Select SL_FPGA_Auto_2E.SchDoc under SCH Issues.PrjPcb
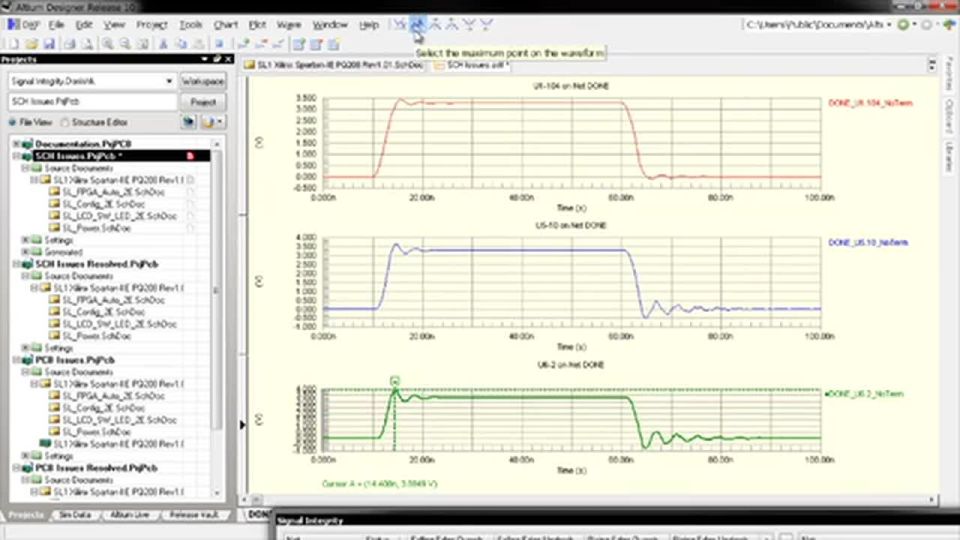 [114, 192]
